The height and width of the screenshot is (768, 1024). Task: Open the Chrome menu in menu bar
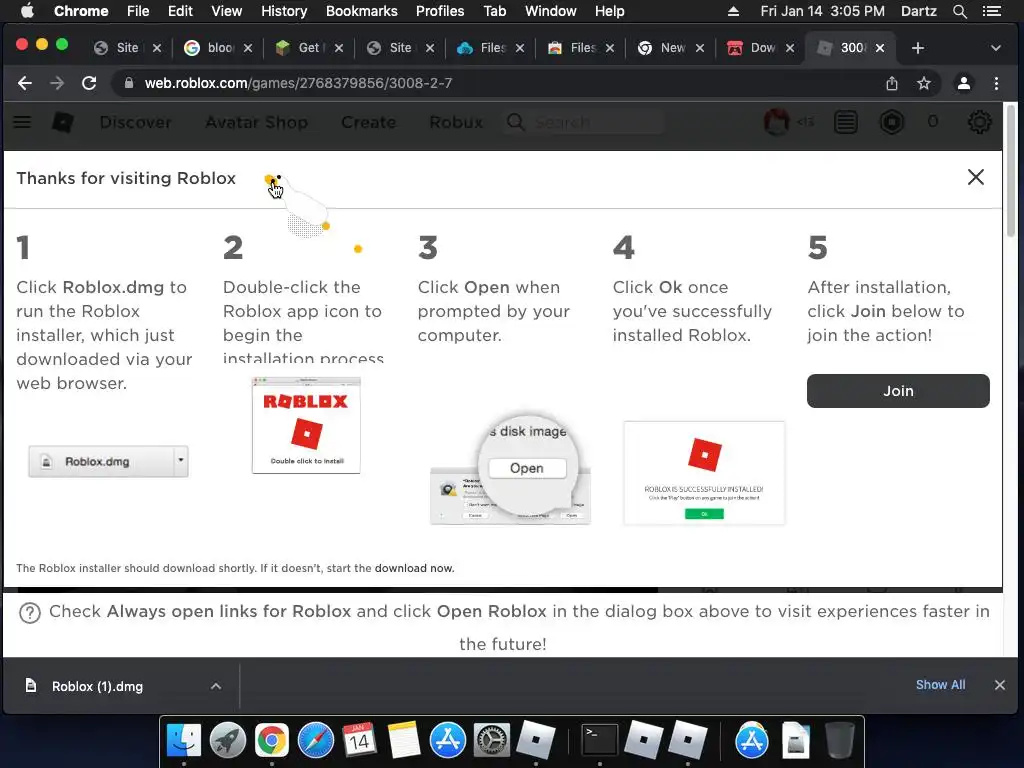(81, 11)
